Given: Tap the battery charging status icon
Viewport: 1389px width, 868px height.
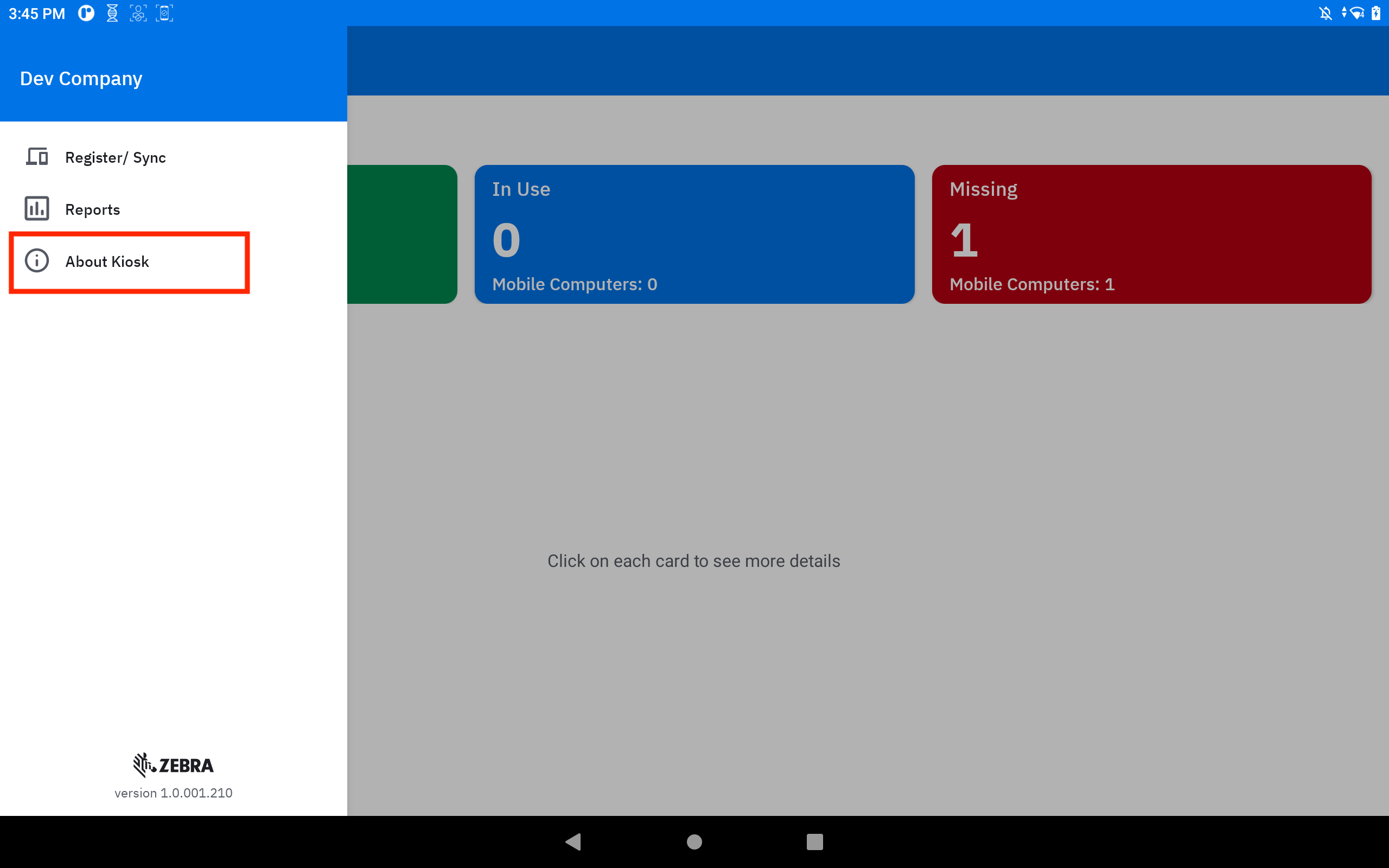Looking at the screenshot, I should click(x=1376, y=13).
